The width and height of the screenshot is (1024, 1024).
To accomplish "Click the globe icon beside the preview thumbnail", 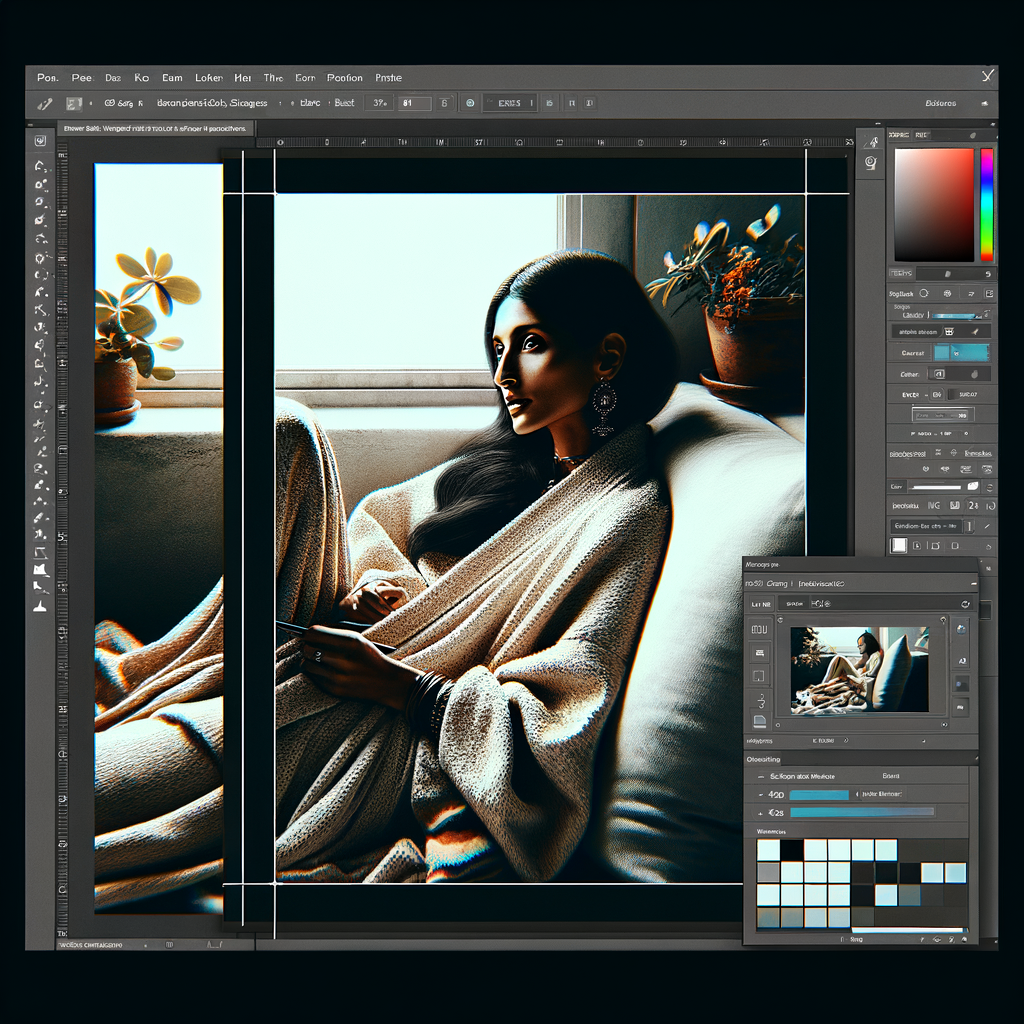I will tap(961, 630).
